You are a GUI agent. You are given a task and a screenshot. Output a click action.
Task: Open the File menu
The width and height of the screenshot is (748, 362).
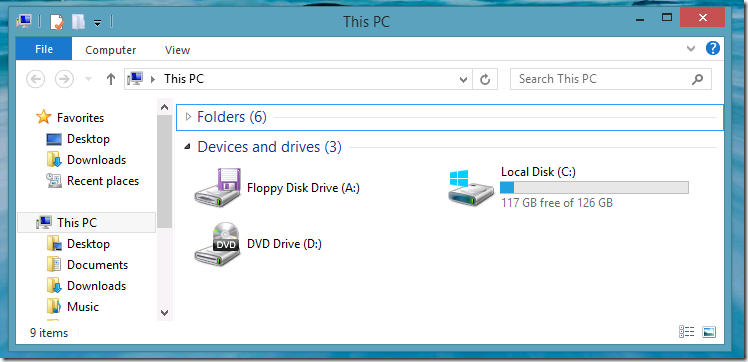click(44, 49)
